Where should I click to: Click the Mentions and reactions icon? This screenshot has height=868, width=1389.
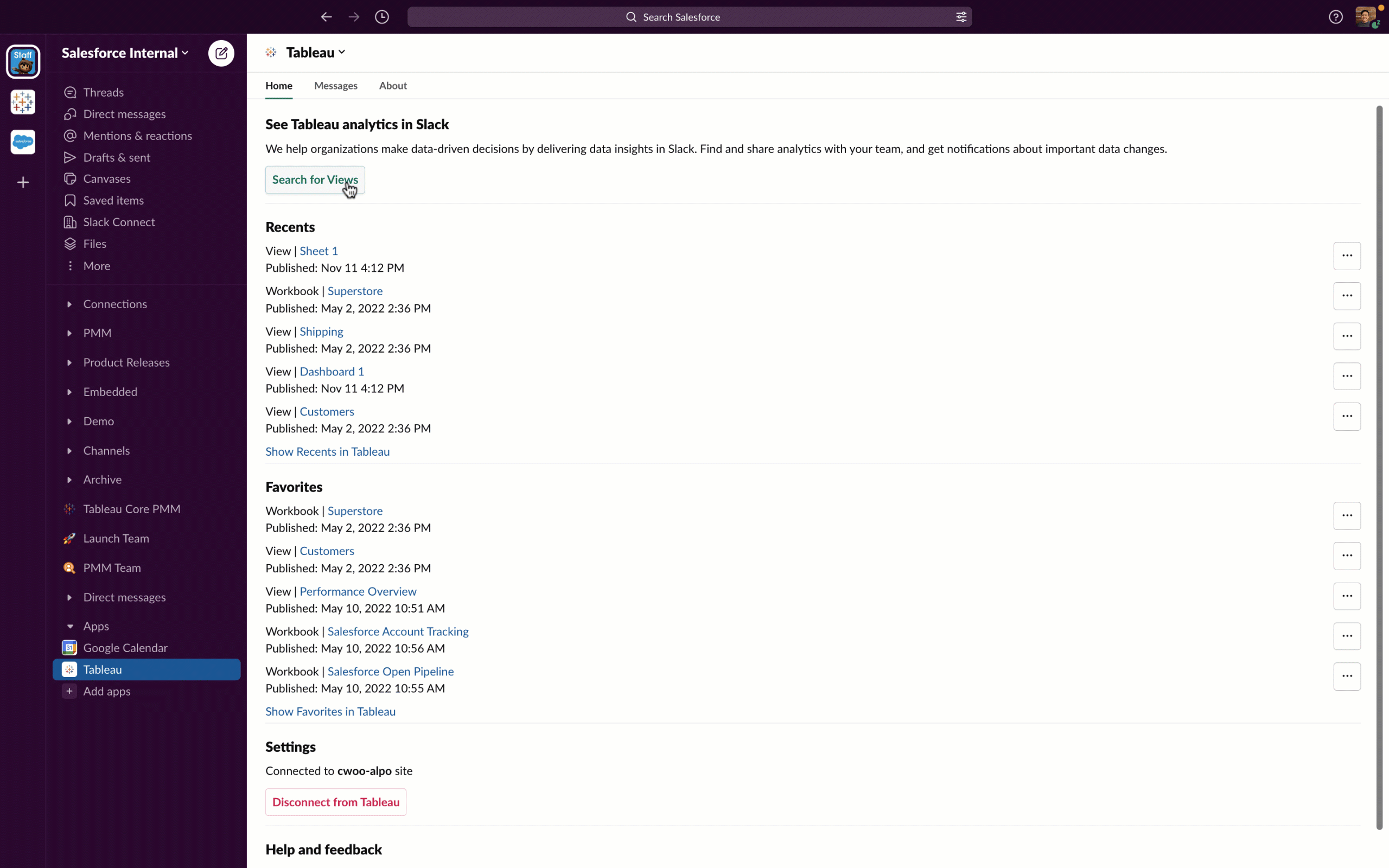(69, 135)
